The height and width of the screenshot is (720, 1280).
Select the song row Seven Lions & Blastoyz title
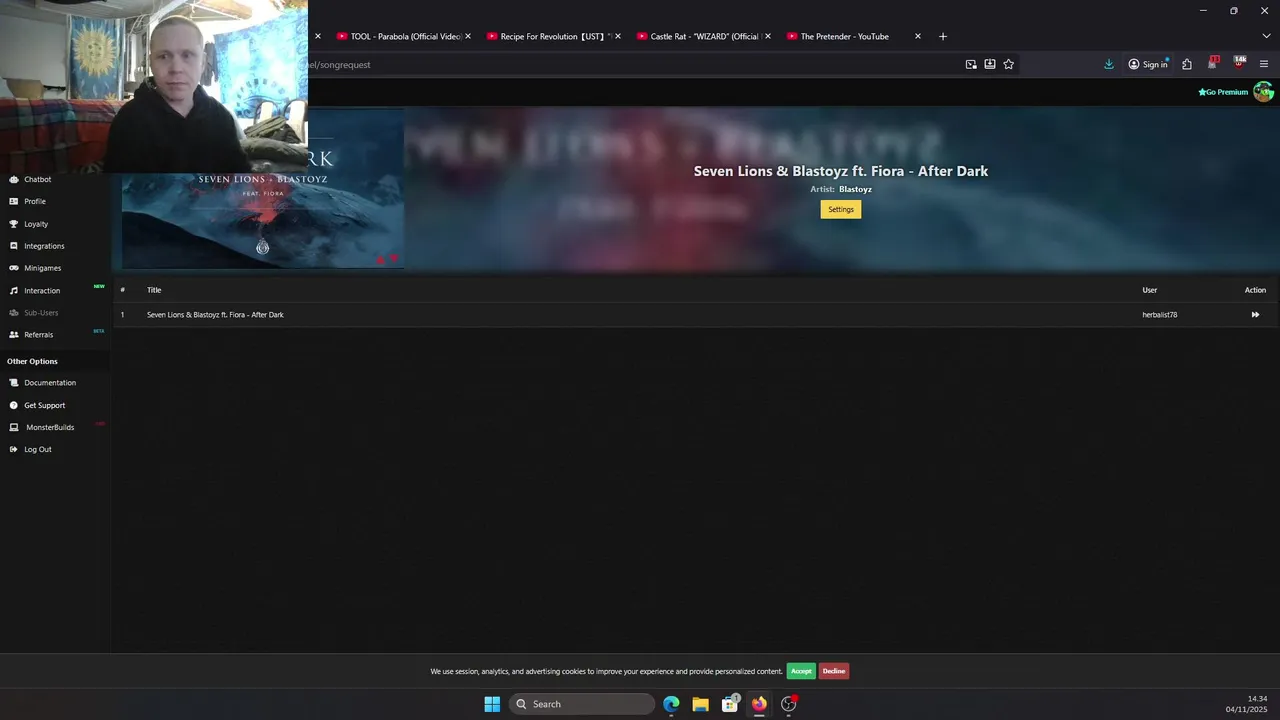215,315
